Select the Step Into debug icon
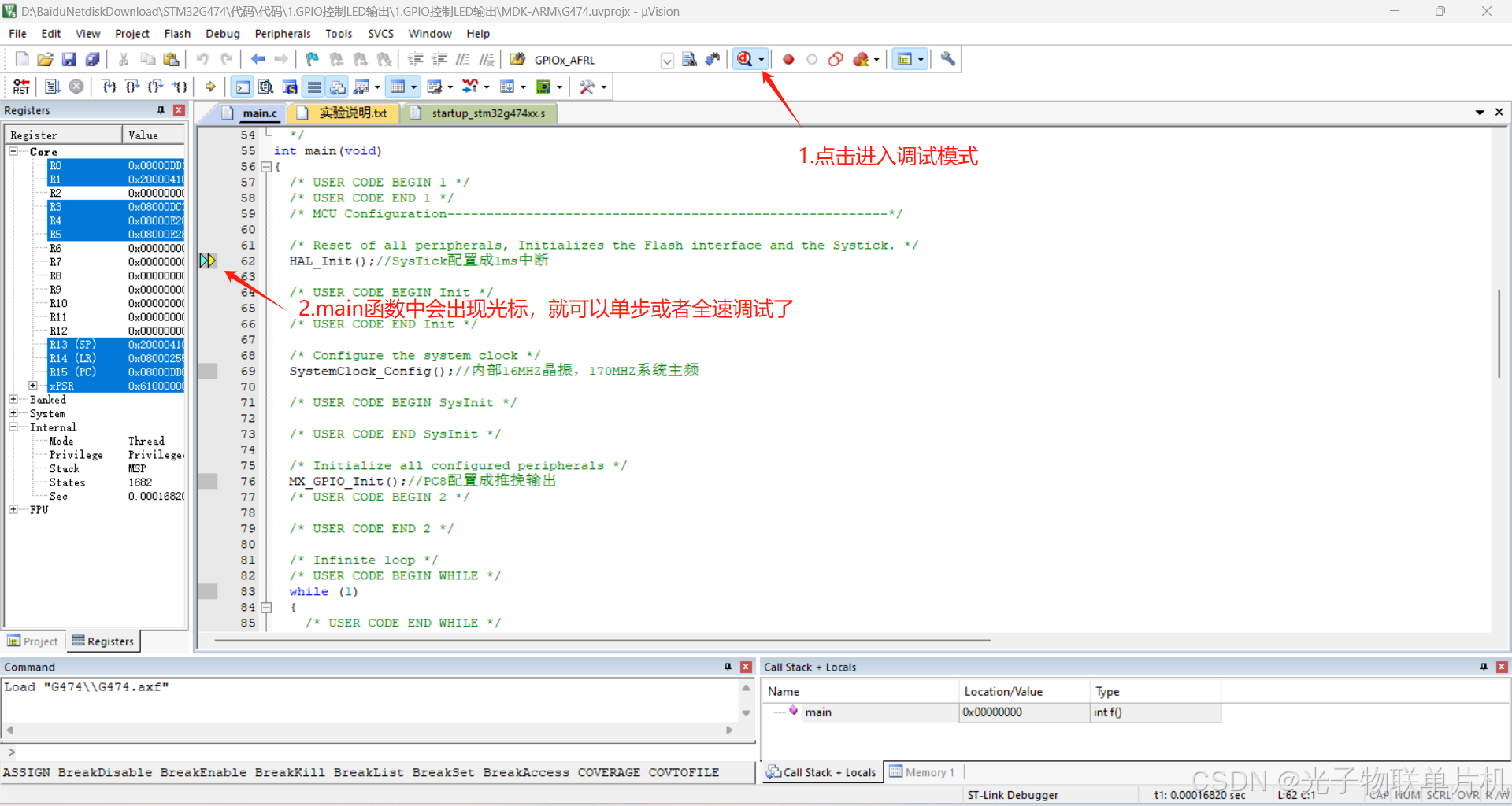 [x=109, y=87]
